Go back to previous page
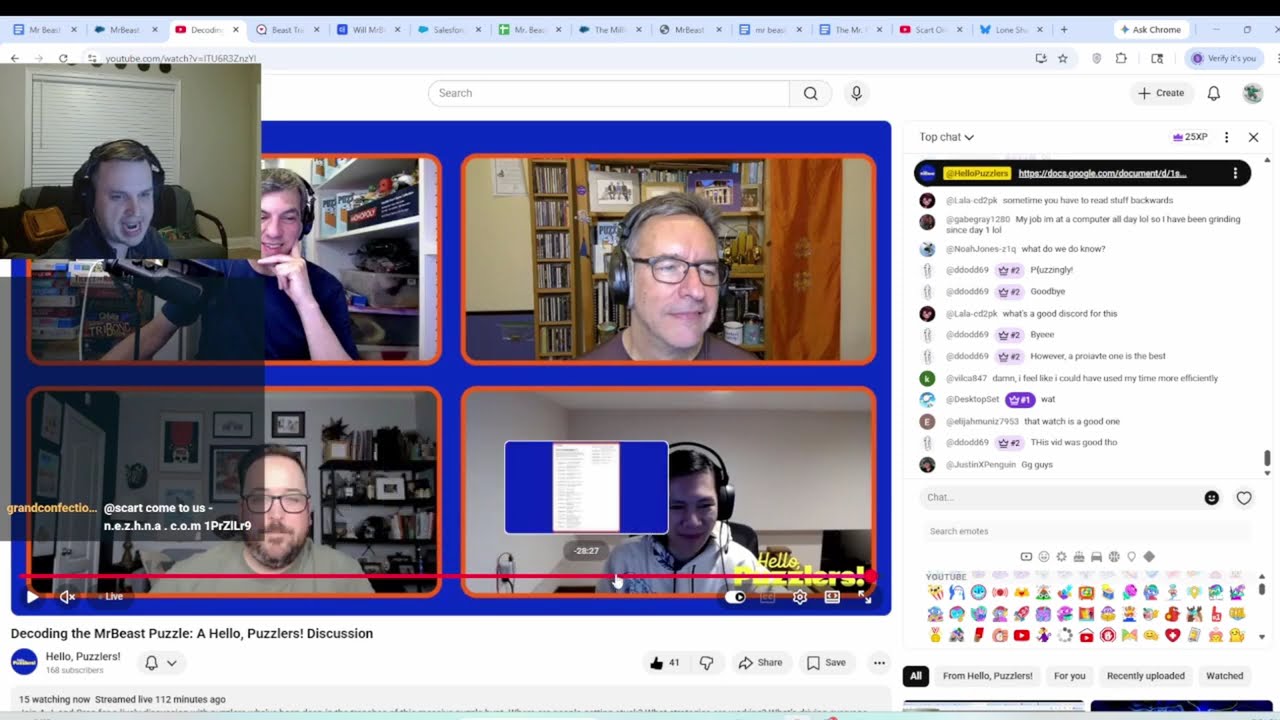 click(15, 58)
